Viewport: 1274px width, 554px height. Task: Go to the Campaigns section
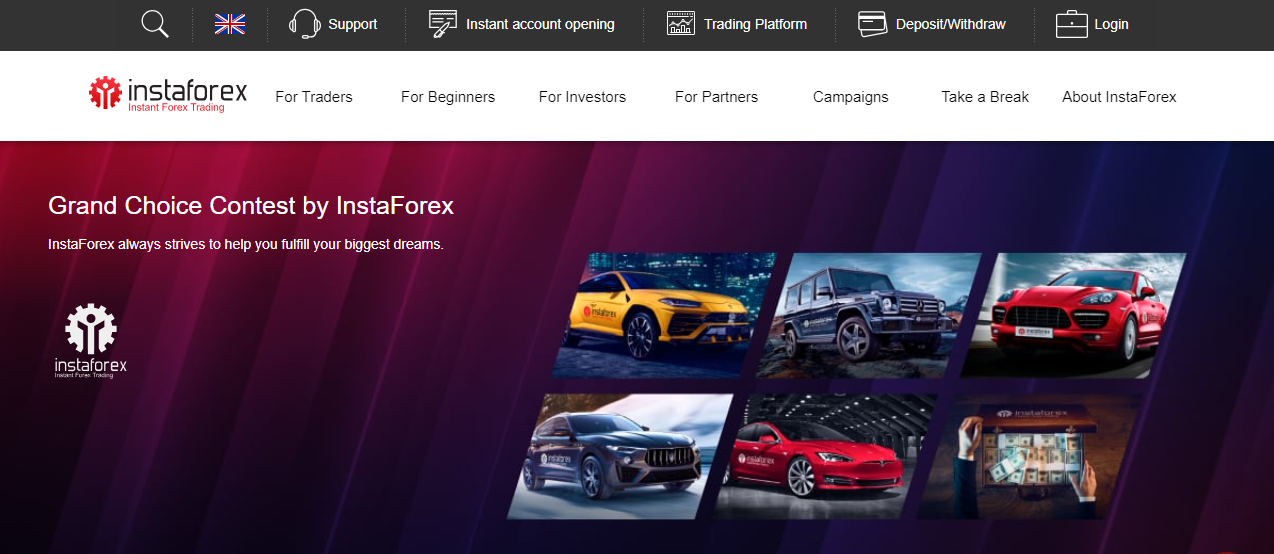(850, 97)
